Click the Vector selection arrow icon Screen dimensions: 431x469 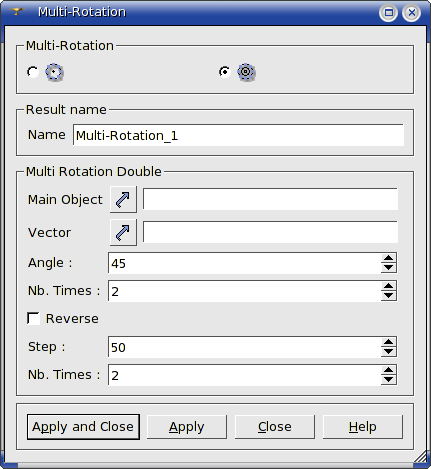tap(123, 232)
